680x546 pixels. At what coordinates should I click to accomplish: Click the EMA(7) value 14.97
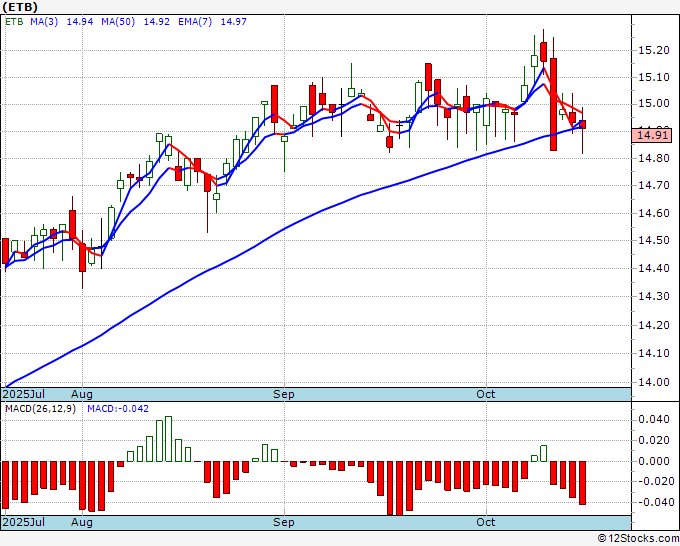pos(234,22)
